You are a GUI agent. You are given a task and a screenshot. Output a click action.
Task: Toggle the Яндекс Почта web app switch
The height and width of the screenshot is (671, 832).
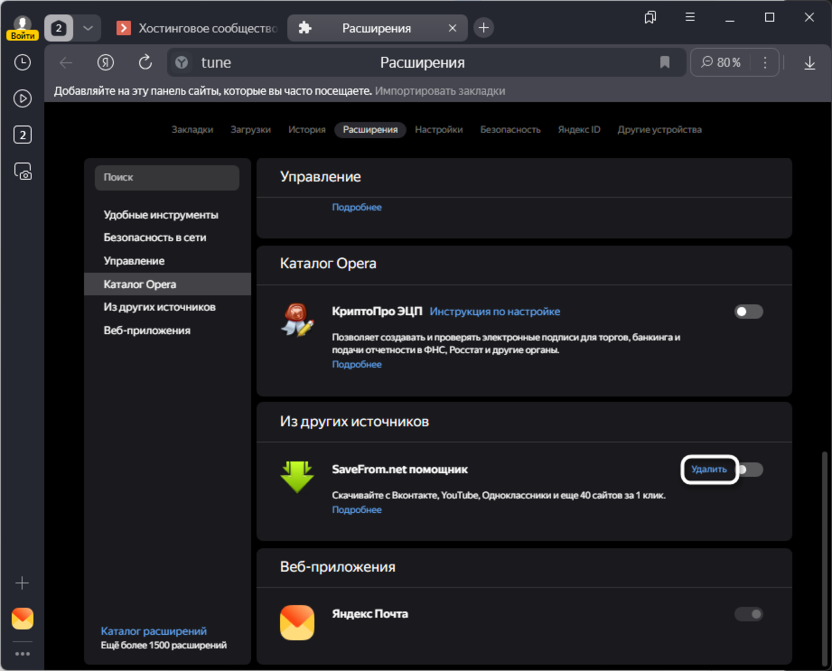click(748, 614)
